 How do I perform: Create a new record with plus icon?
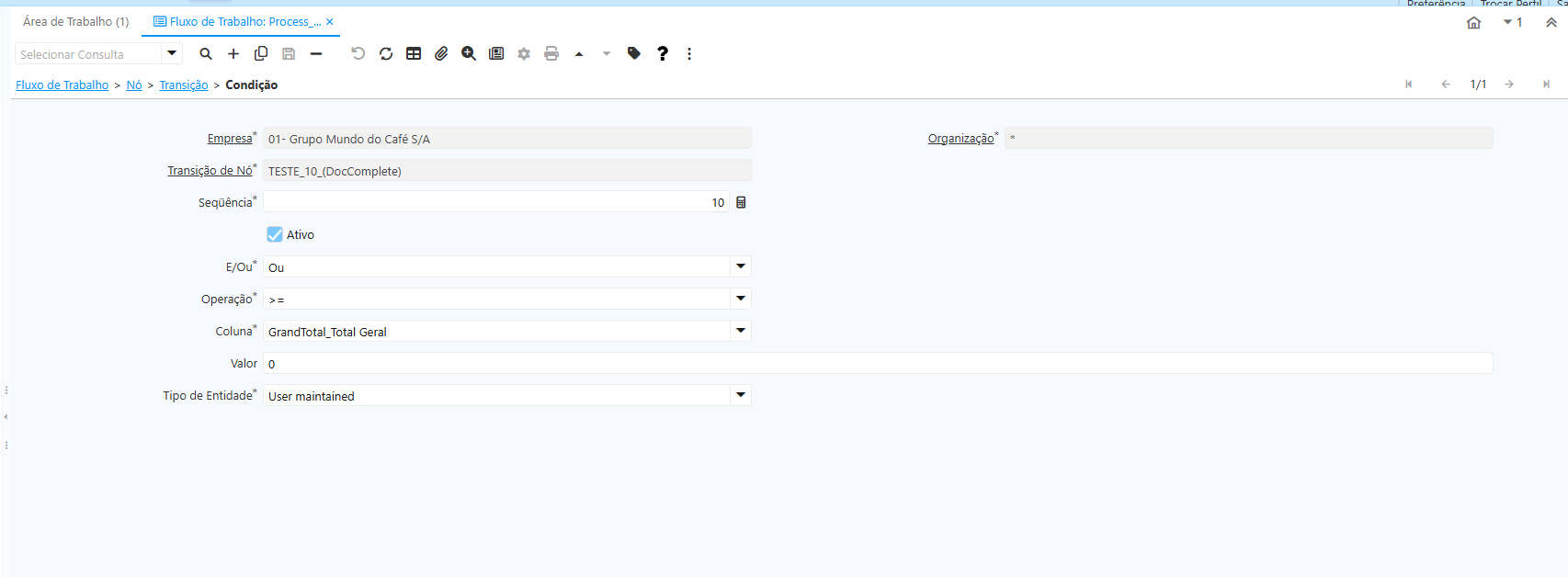[233, 53]
